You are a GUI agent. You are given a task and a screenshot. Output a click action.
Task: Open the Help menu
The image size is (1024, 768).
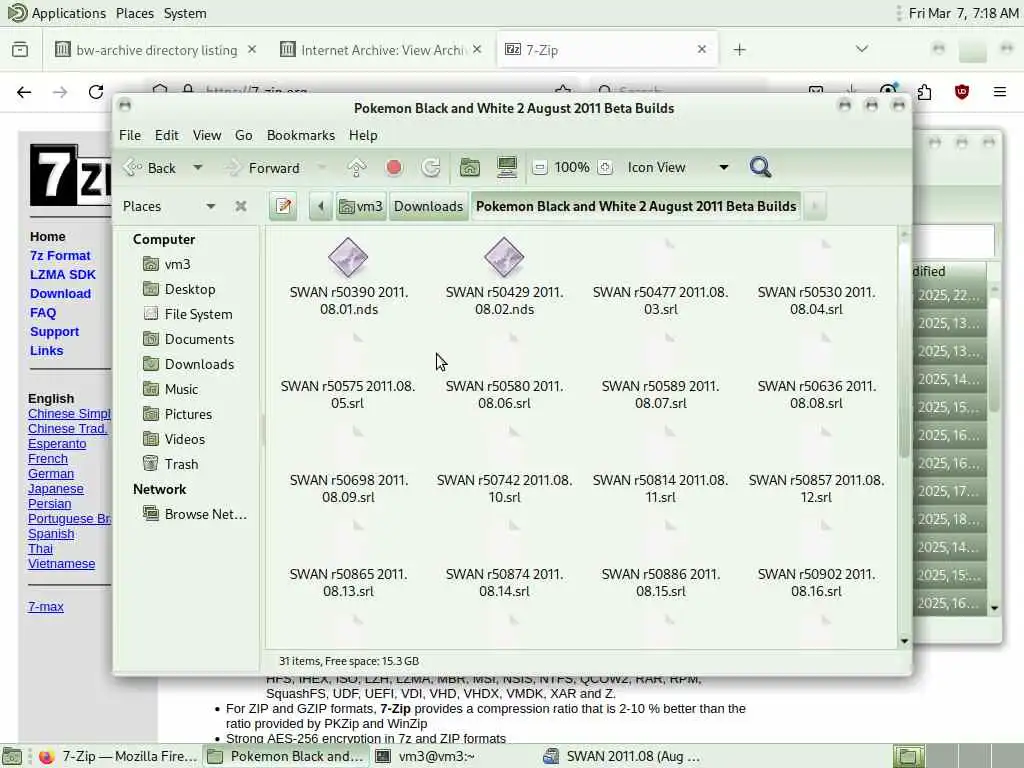tap(363, 135)
